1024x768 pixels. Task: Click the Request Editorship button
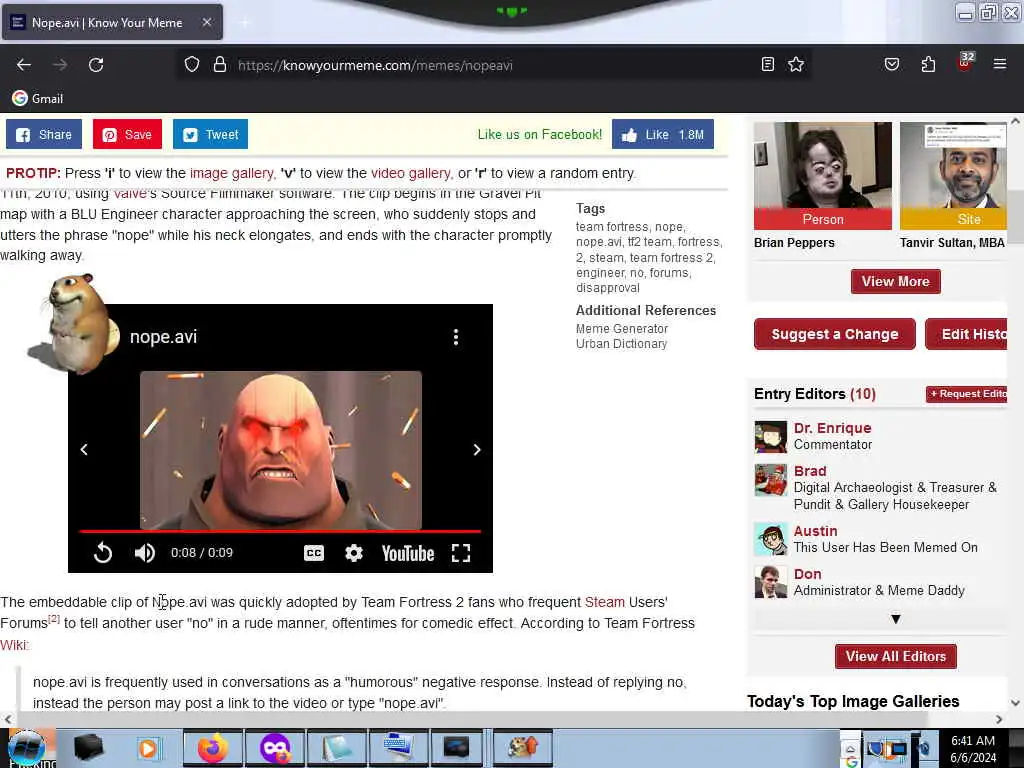click(x=967, y=394)
